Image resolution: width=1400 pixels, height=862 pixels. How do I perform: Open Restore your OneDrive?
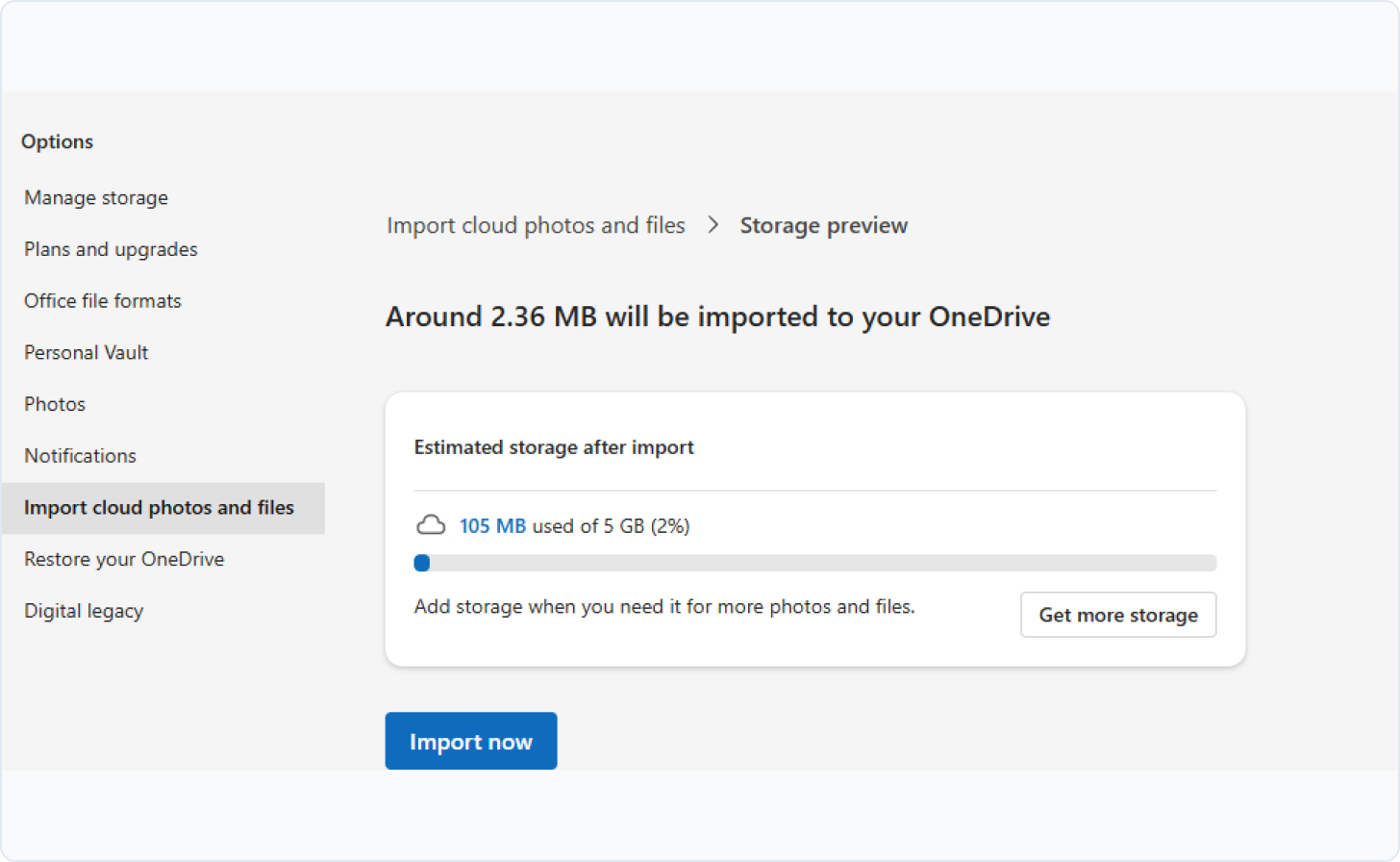[x=124, y=559]
